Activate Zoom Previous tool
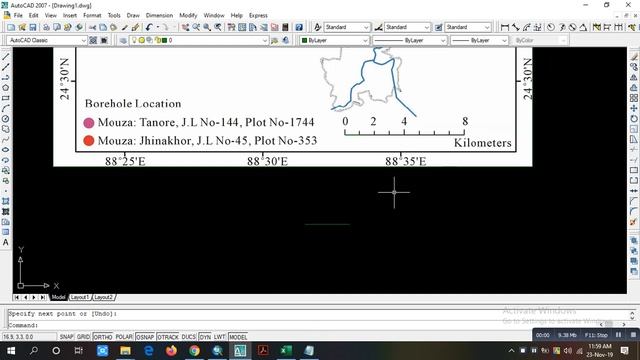640x360 pixels. tap(218, 27)
